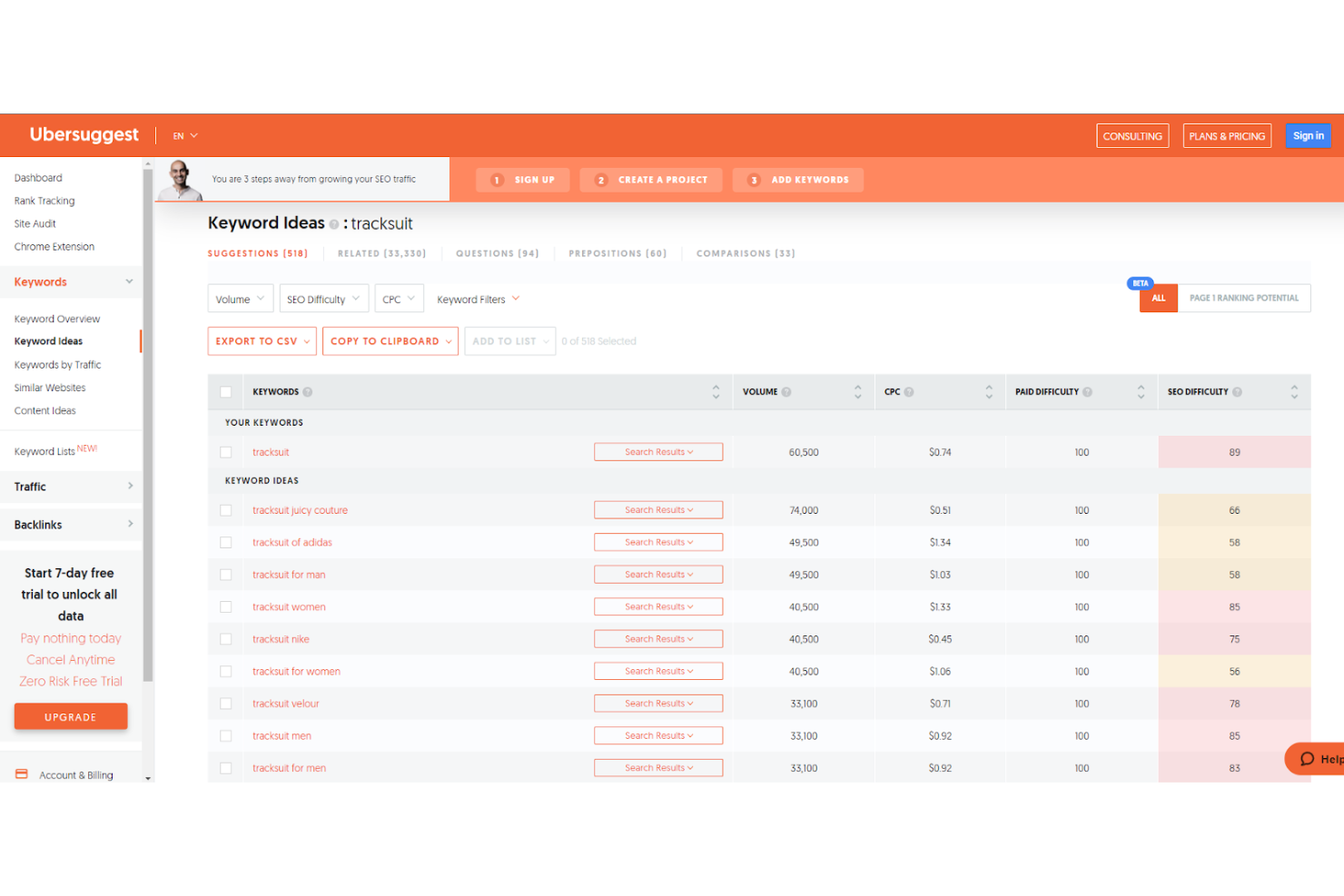Screen dimensions: 1344x896
Task: Open the COMPARISONS tab
Action: click(x=745, y=253)
